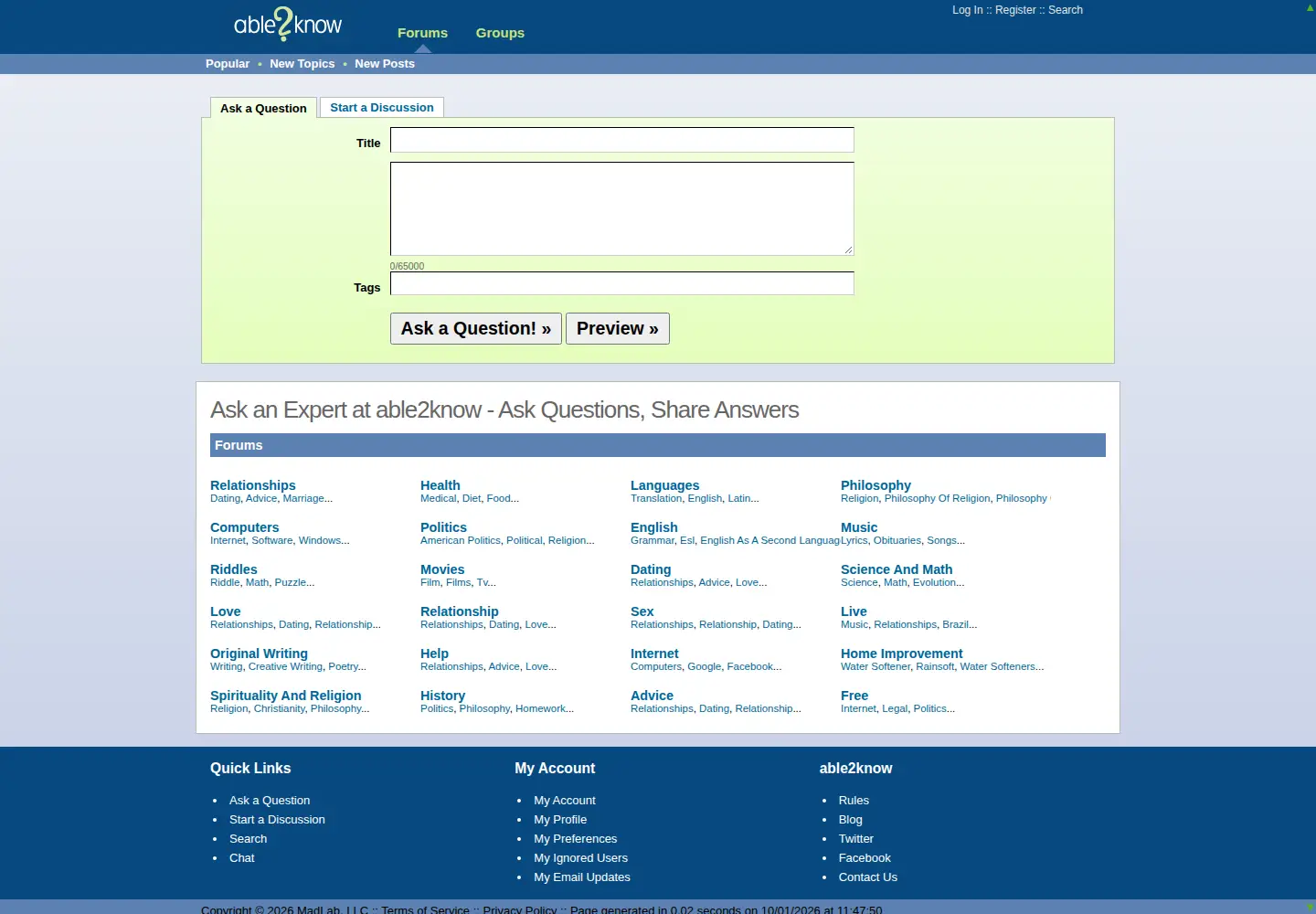Screen dimensions: 1316x914
Task: Open the Rules link
Action: 854,801
